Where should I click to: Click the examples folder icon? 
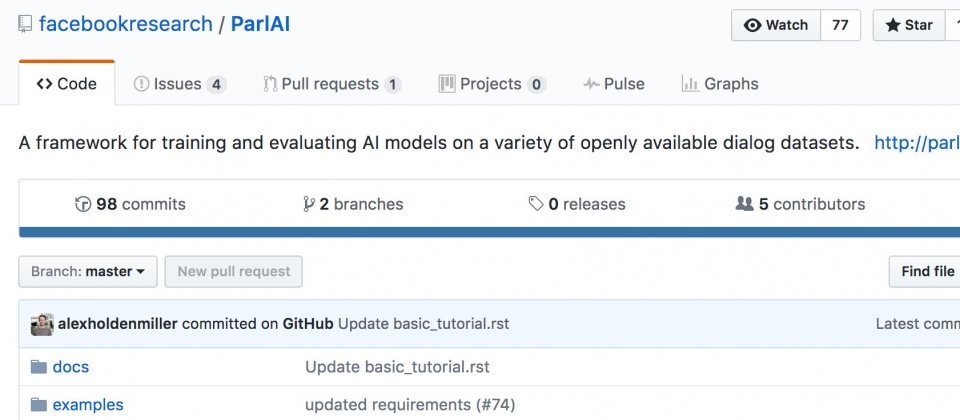click(39, 405)
